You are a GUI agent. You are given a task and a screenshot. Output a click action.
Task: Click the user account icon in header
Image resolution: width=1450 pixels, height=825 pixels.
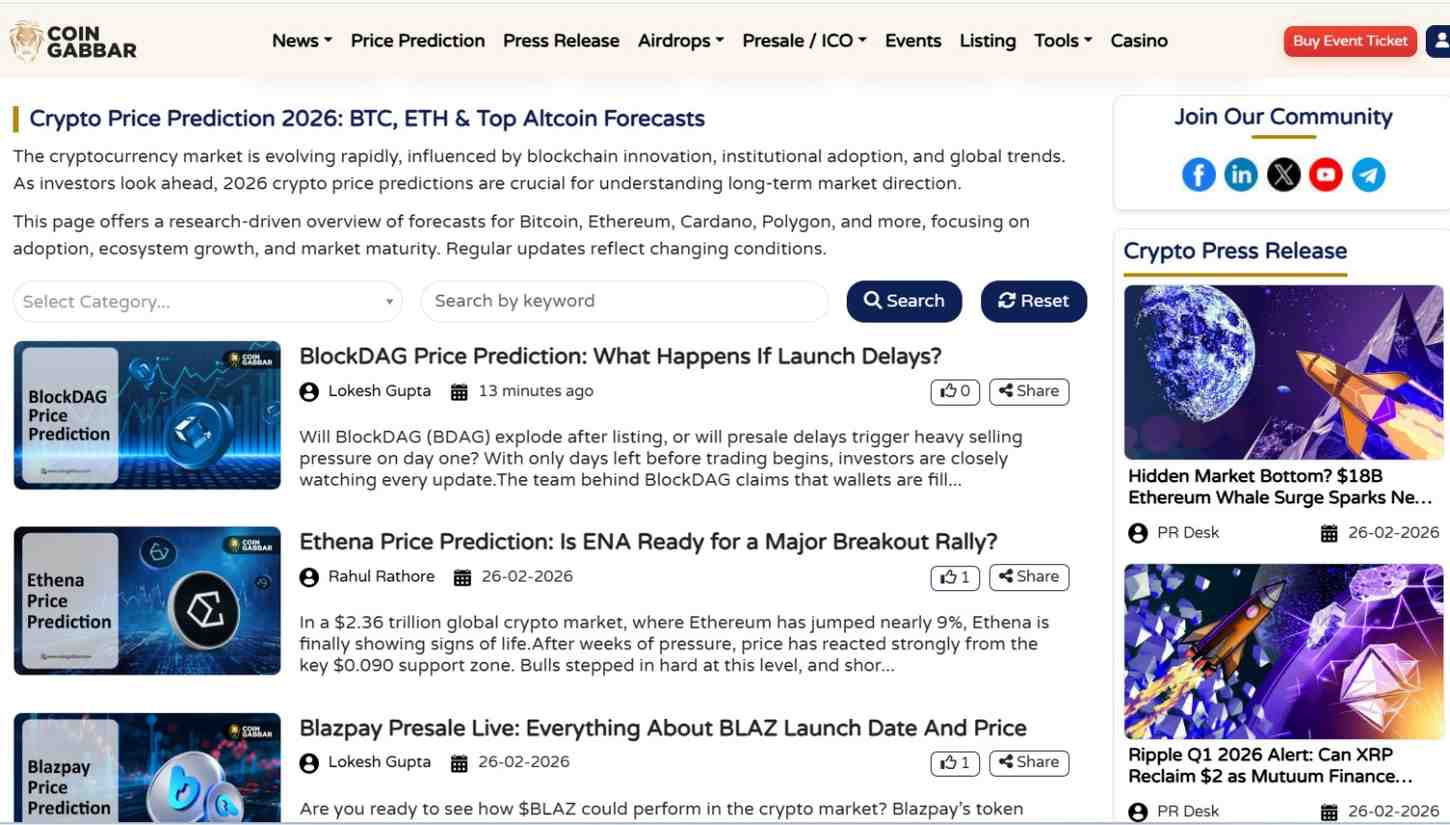pyautogui.click(x=1440, y=41)
